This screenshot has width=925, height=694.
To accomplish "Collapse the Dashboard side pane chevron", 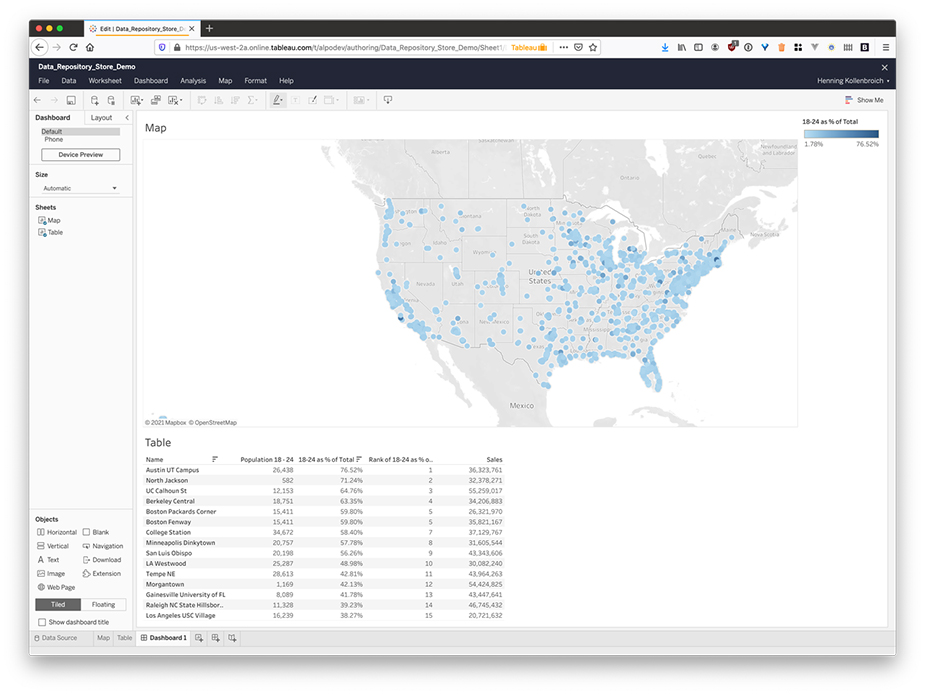I will click(x=127, y=117).
